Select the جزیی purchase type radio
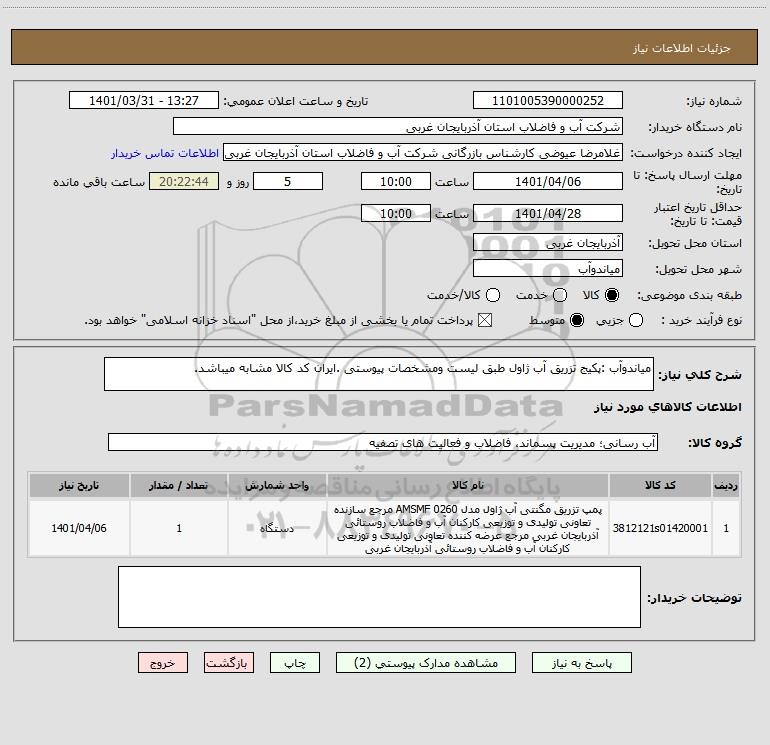 click(635, 320)
